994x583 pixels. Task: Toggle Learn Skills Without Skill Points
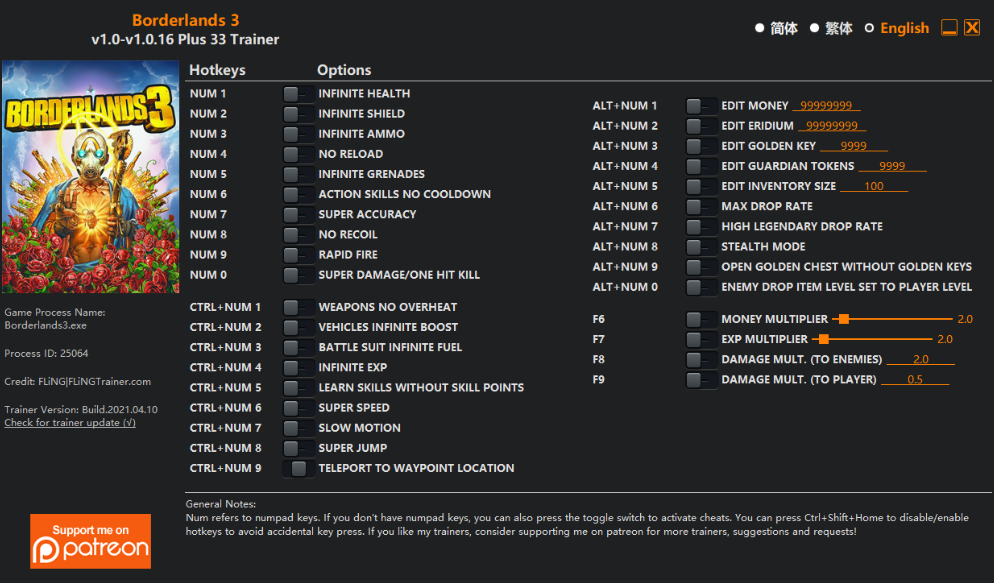pos(298,388)
